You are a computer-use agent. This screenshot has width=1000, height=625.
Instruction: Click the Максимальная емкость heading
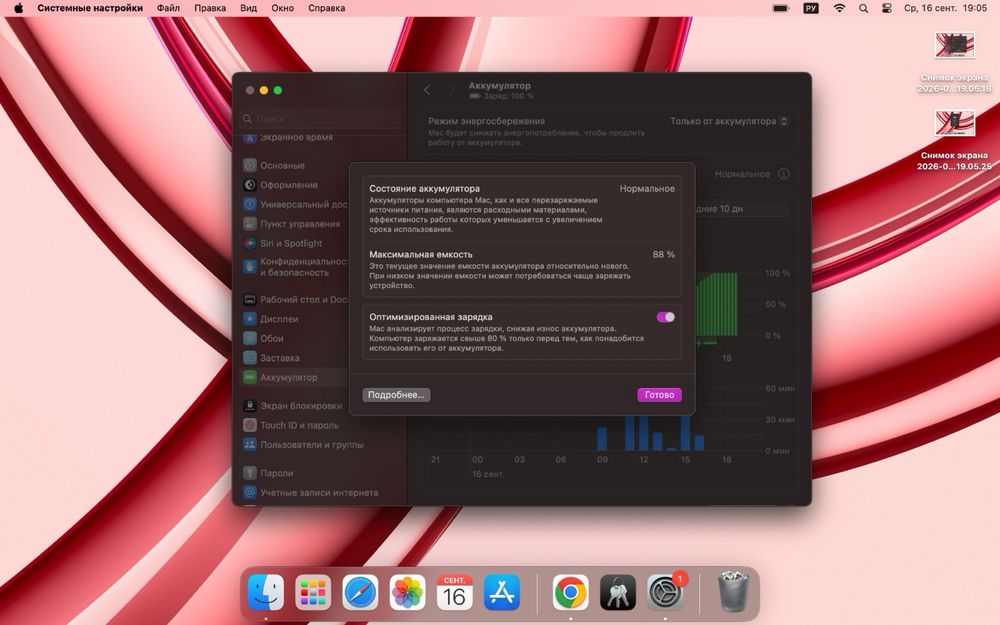tap(420, 254)
